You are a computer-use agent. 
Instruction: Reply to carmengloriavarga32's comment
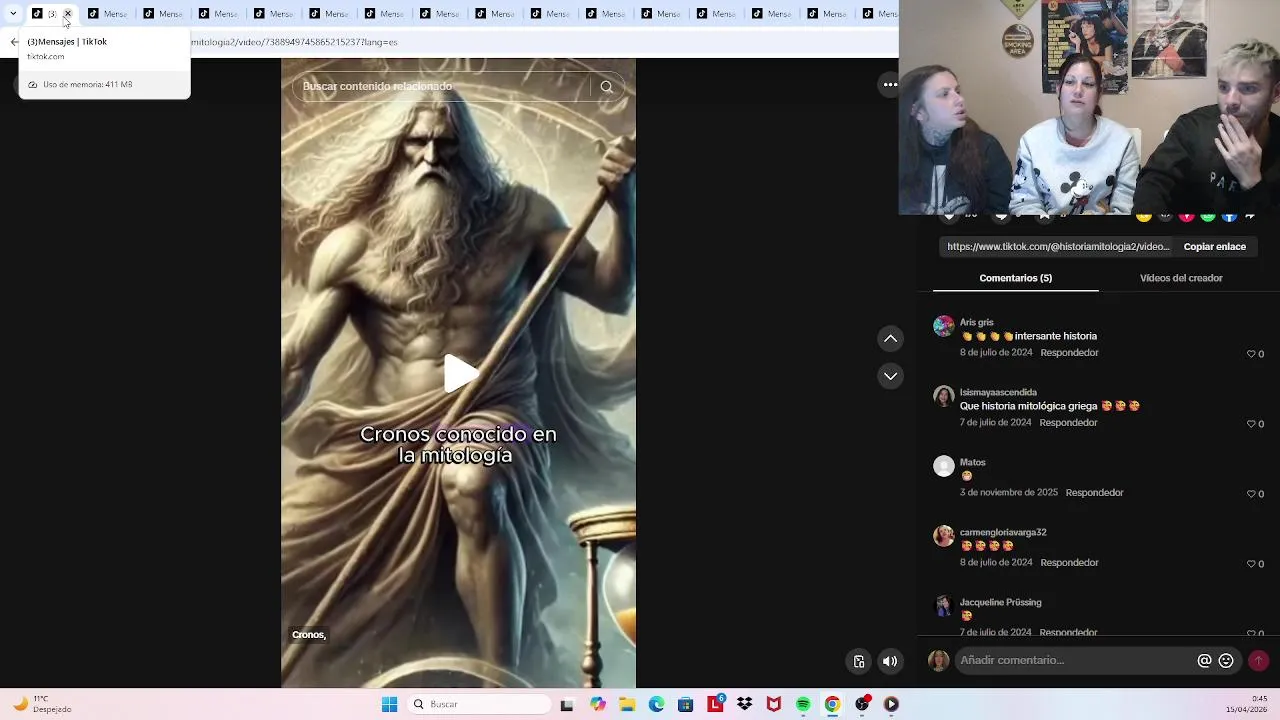coord(1069,563)
